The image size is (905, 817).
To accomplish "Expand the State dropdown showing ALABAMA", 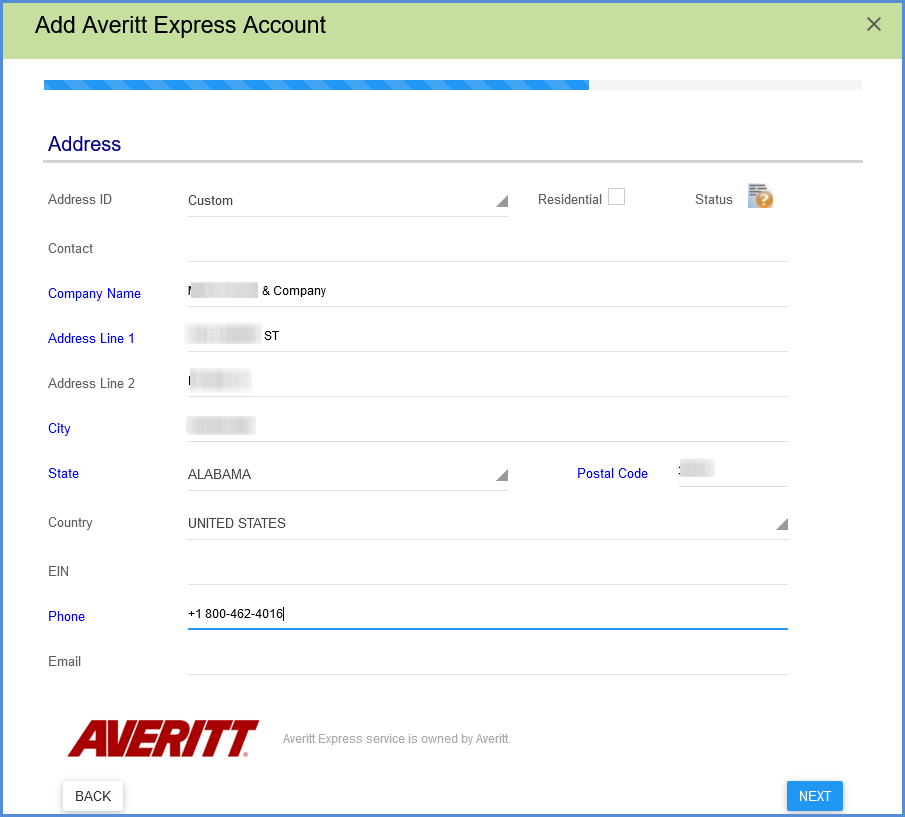I will tap(347, 474).
